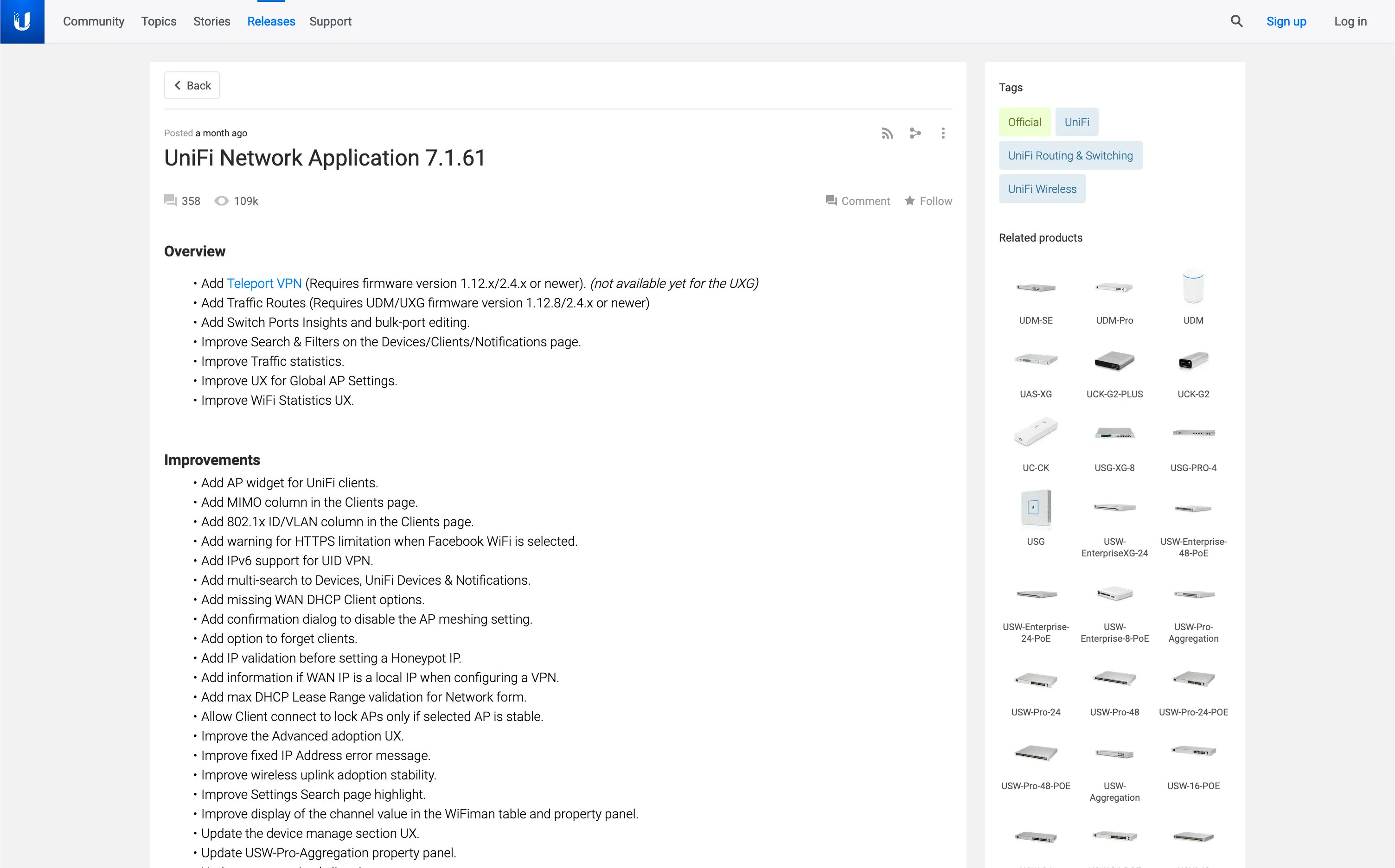Click the "Improvements" heading
The width and height of the screenshot is (1395, 868).
click(212, 460)
